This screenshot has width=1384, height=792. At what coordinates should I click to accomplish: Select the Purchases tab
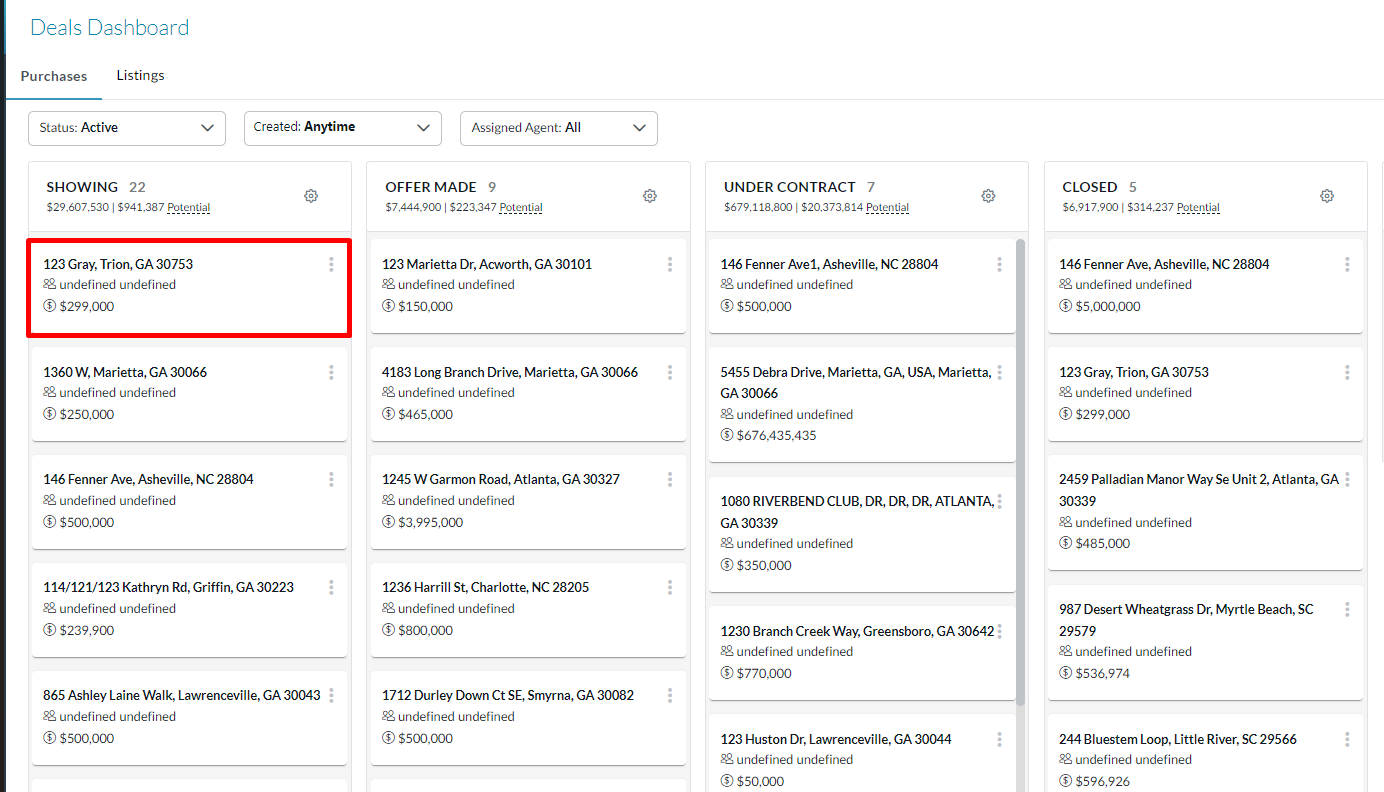(x=54, y=76)
